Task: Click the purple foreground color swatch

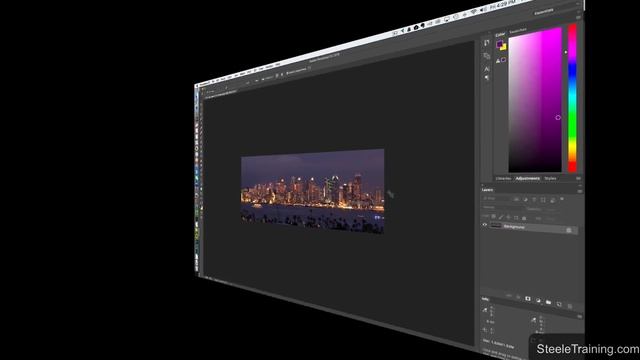Action: coord(499,44)
